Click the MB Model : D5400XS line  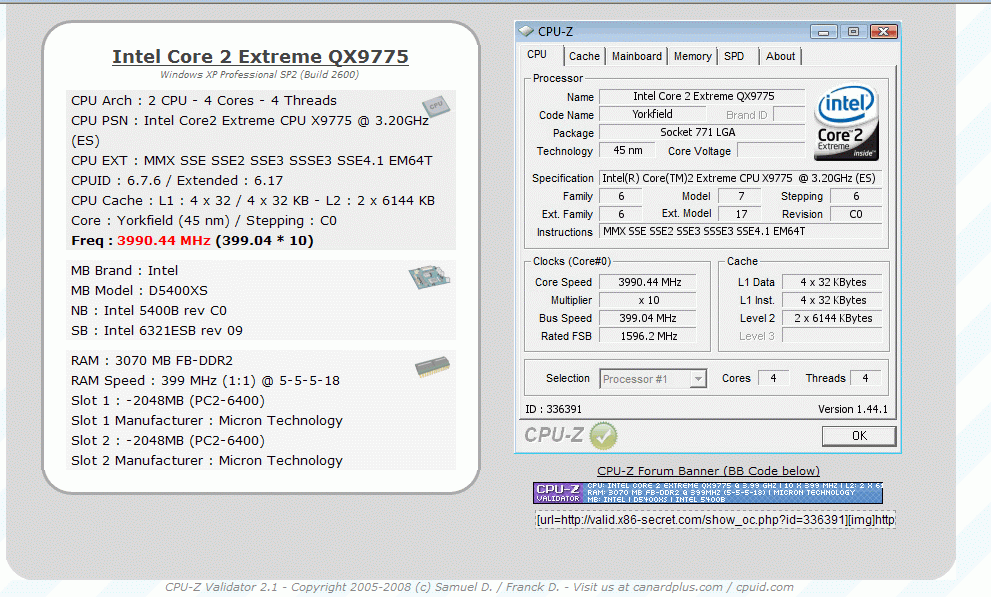(139, 291)
